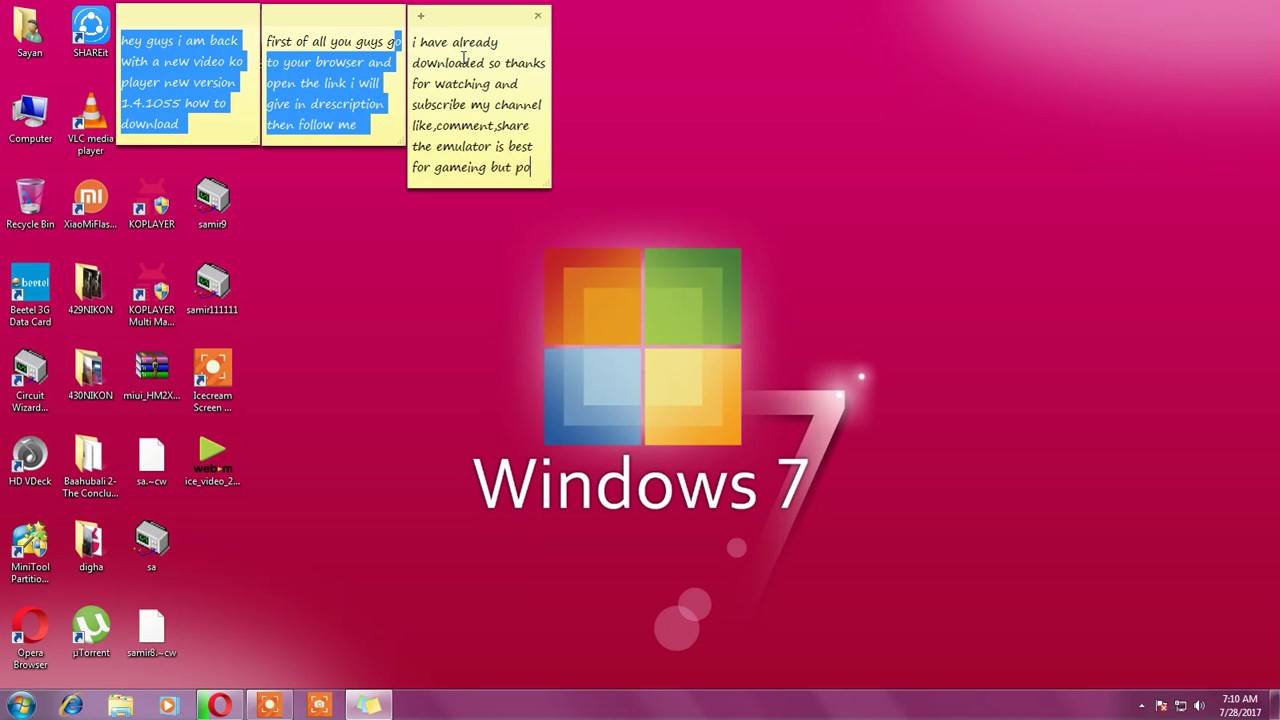Select the 429NIKON folder
Screen dimensions: 1280x720
(x=91, y=290)
